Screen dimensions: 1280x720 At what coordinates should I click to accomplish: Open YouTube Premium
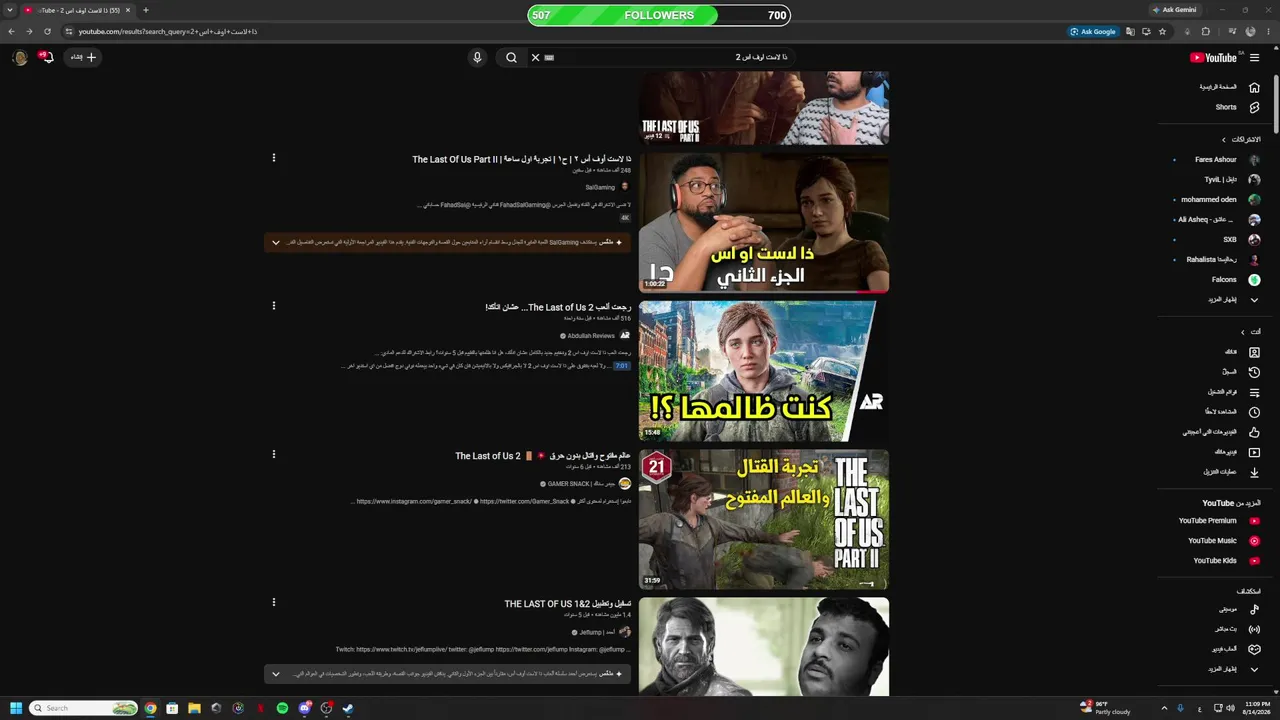1218,521
